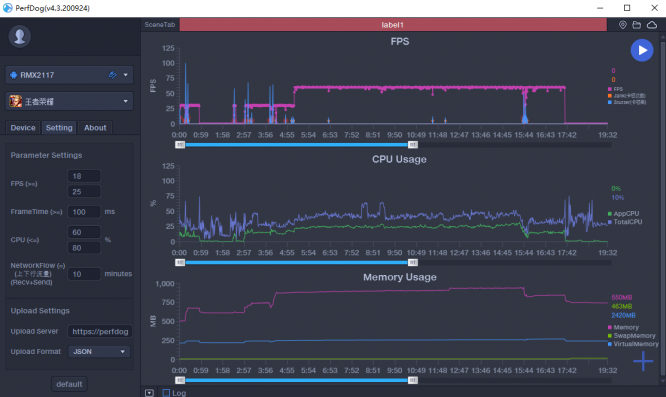Click the FPS chart right range slider handle
666x397 pixels.
click(413, 145)
